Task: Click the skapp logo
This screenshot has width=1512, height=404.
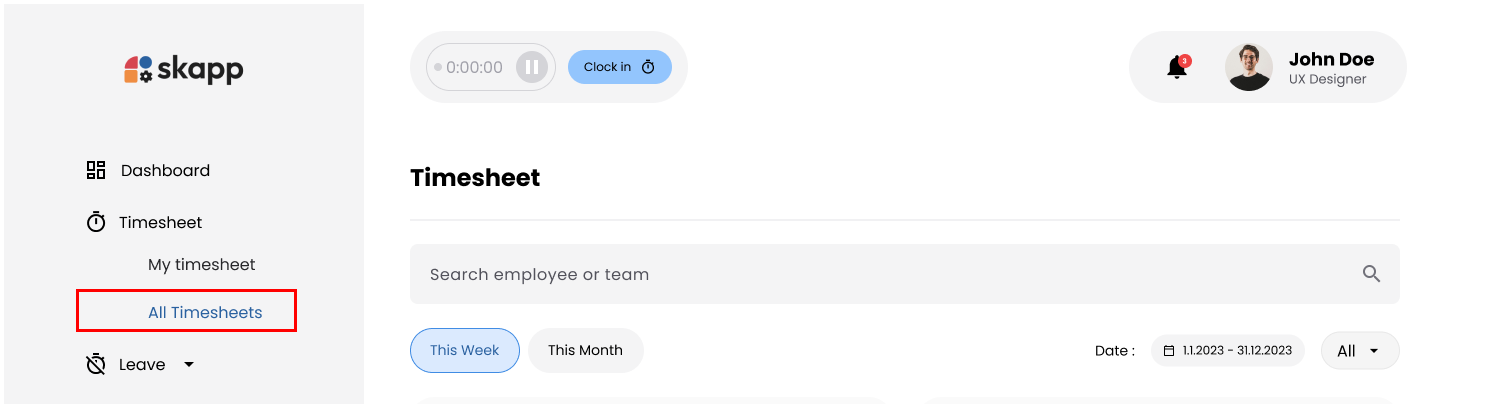Action: (x=184, y=69)
